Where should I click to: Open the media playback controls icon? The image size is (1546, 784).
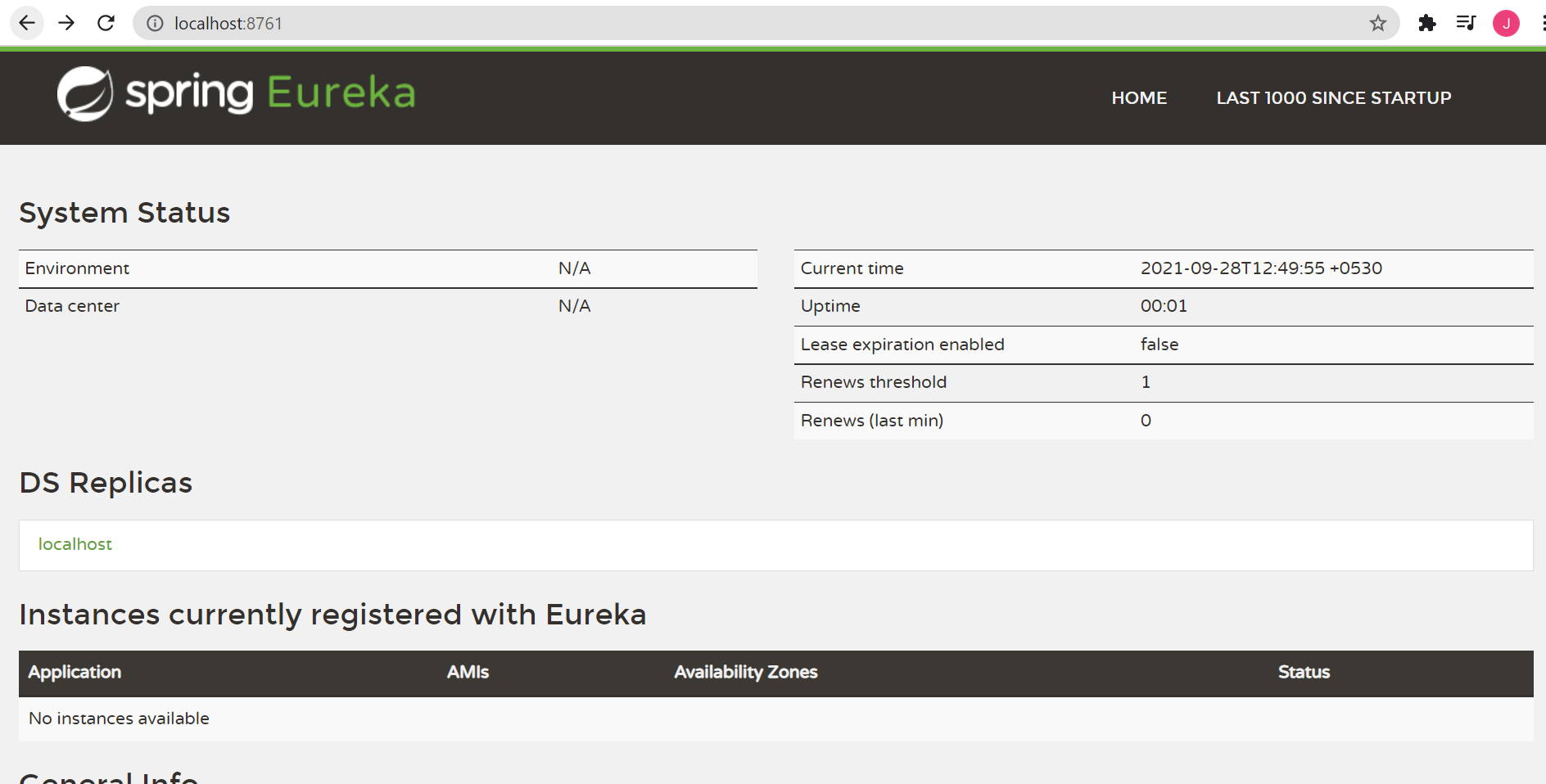coord(1466,23)
